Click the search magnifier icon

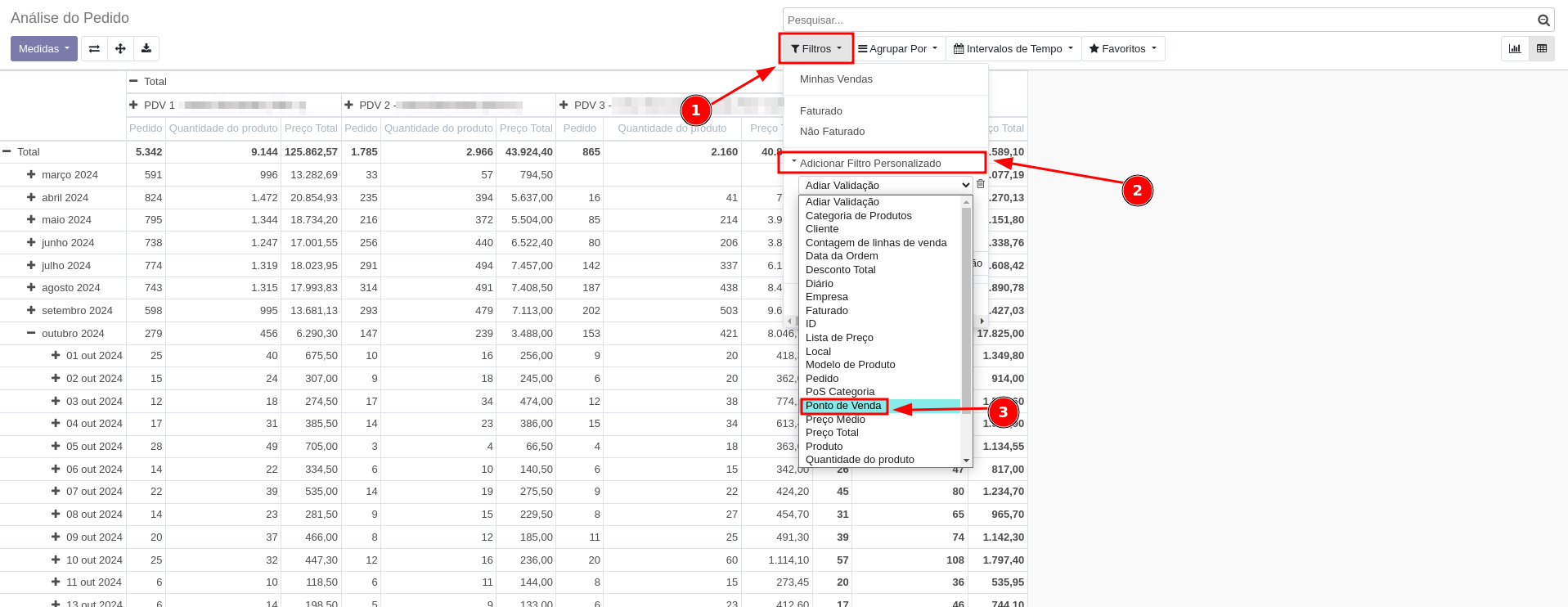(x=1543, y=20)
